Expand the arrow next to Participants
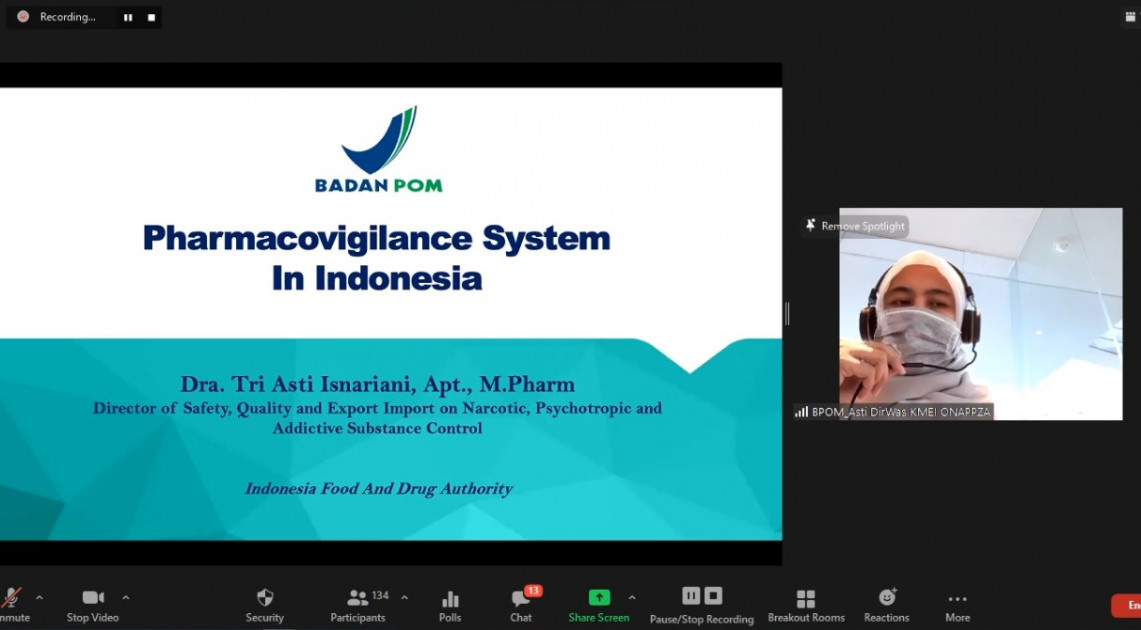 tap(404, 598)
